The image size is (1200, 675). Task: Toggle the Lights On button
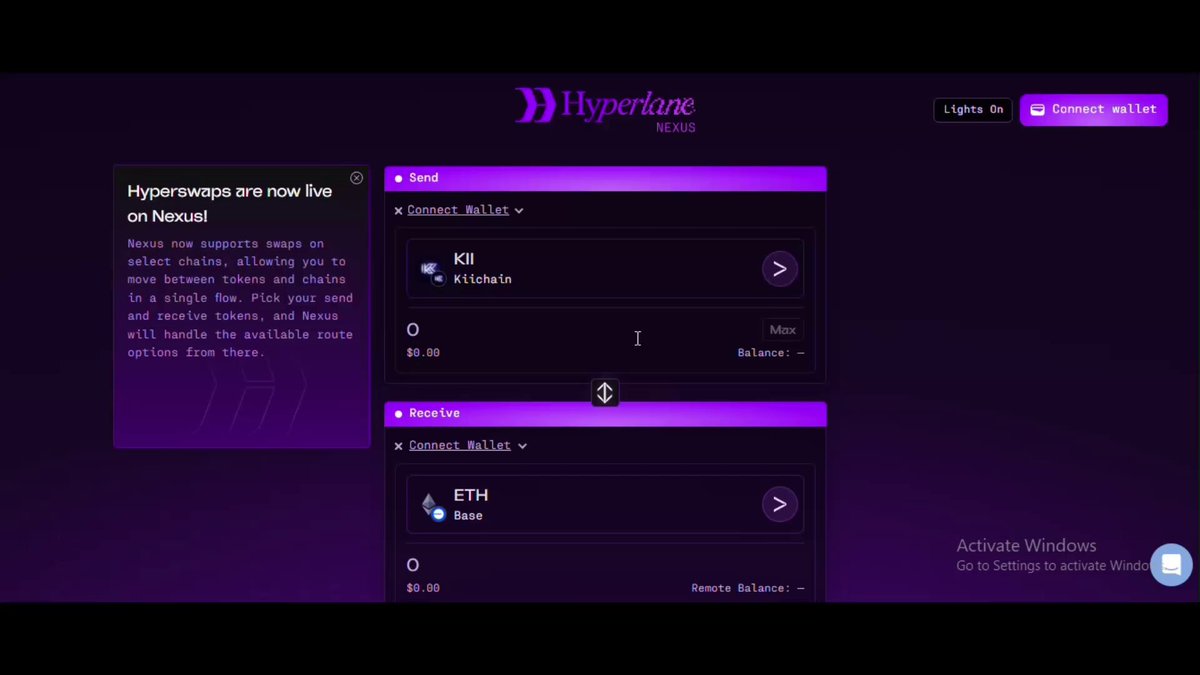tap(973, 109)
